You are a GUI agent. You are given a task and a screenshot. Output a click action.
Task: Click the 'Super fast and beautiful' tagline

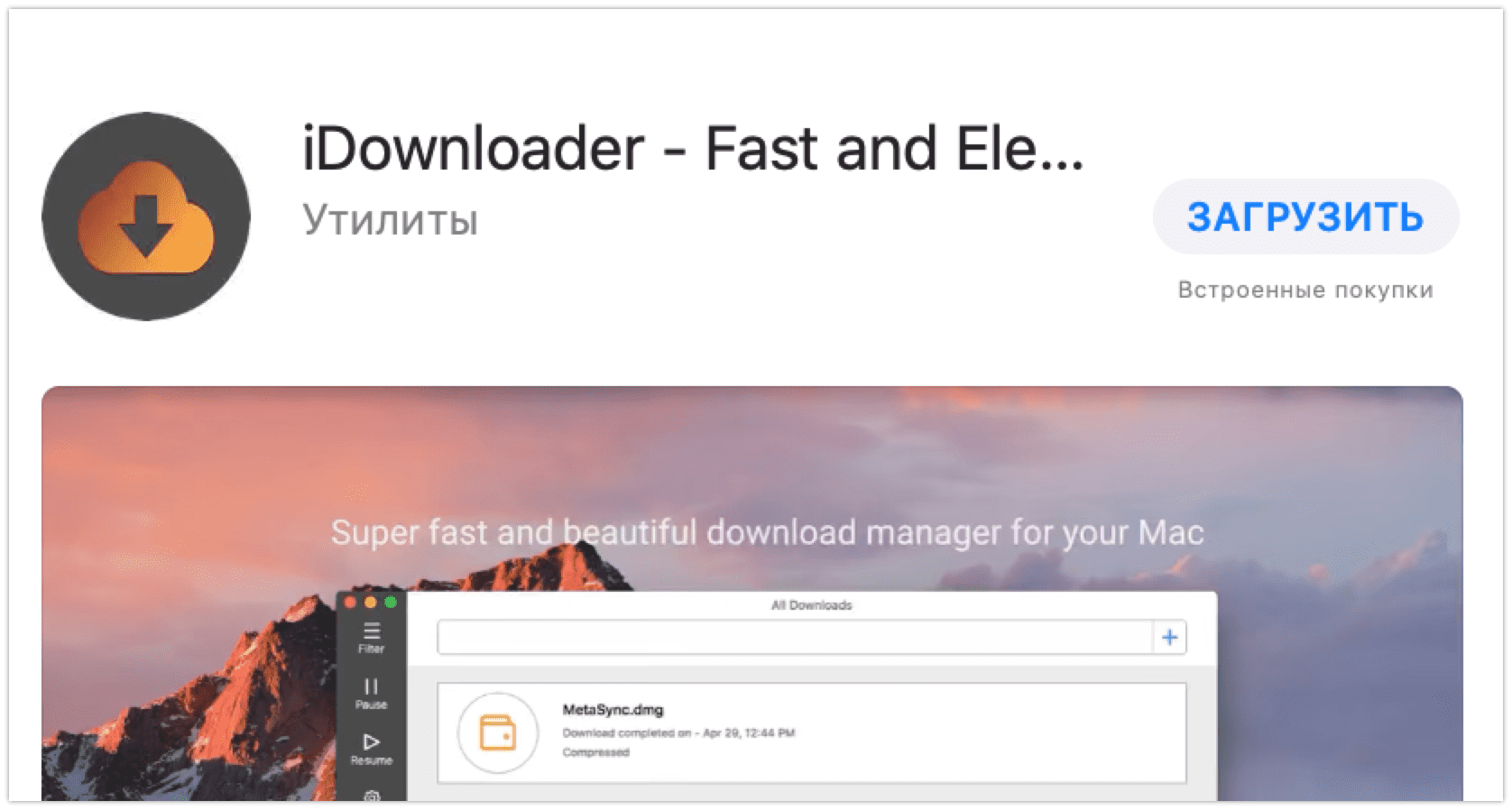[767, 532]
